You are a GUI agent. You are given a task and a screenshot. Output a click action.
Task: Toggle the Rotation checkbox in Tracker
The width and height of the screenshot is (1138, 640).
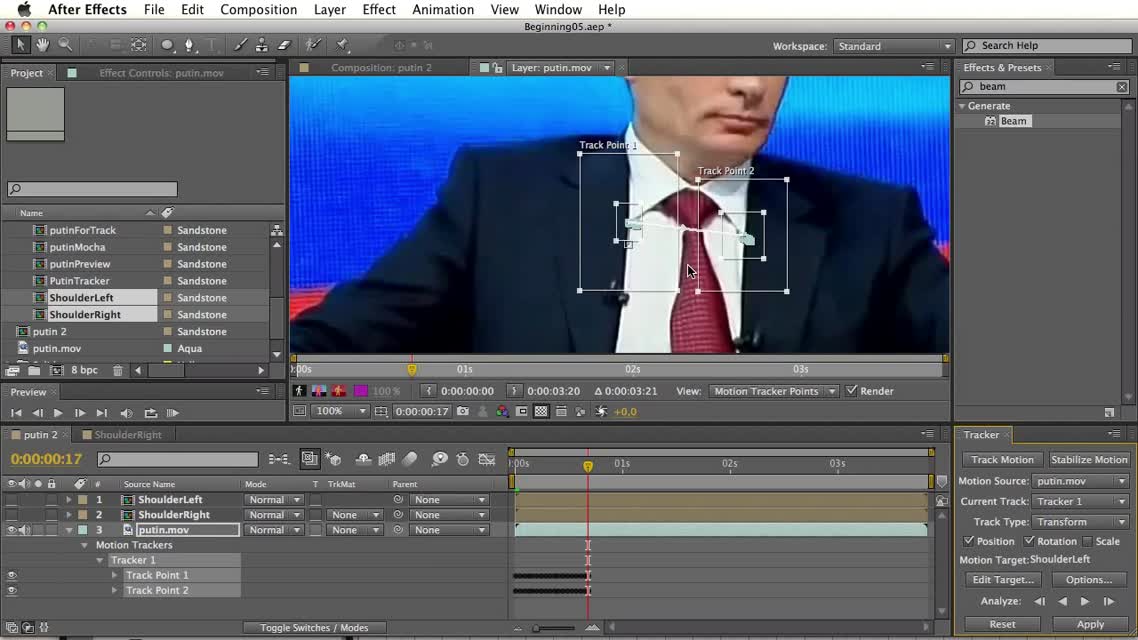1028,541
